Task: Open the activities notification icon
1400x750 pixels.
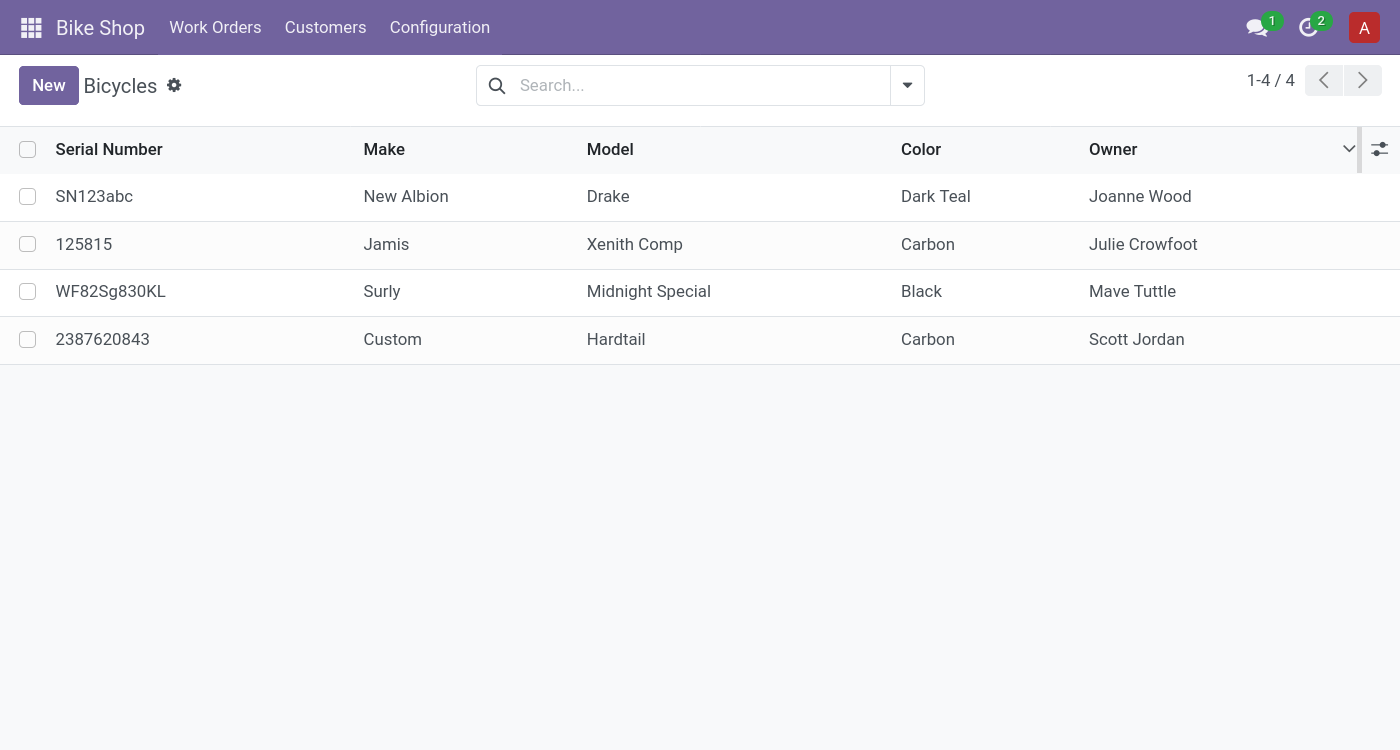Action: (1309, 27)
